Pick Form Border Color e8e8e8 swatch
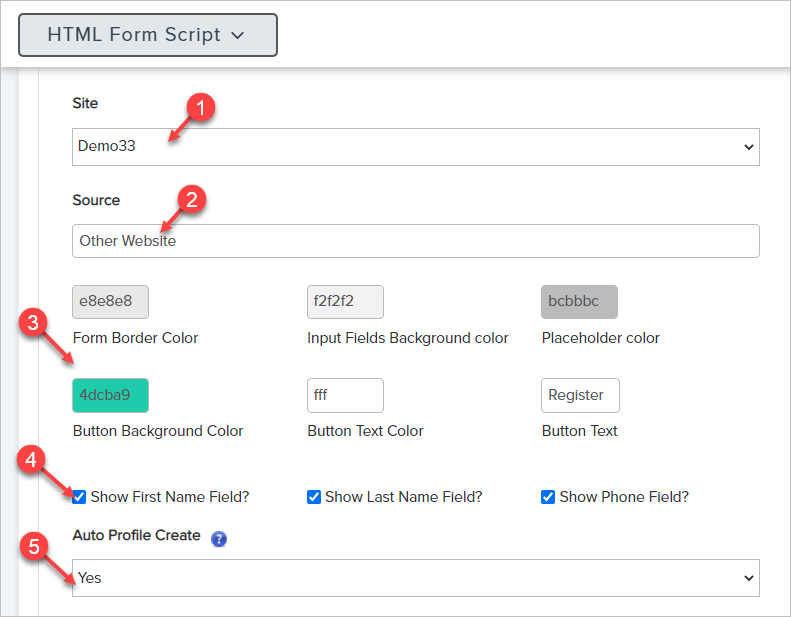791x617 pixels. pos(111,302)
